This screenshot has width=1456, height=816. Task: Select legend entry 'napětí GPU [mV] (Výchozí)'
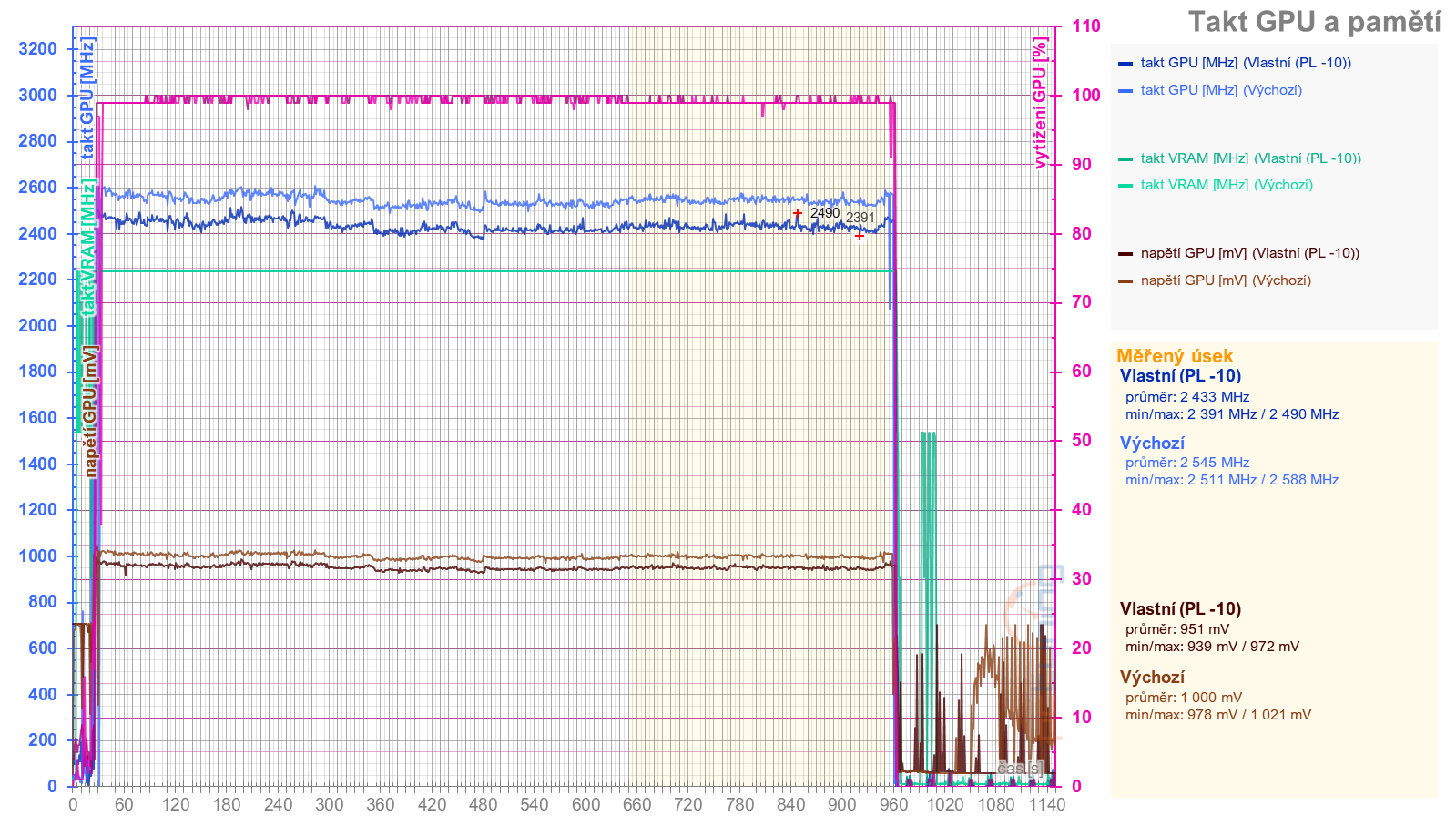pos(1226,280)
